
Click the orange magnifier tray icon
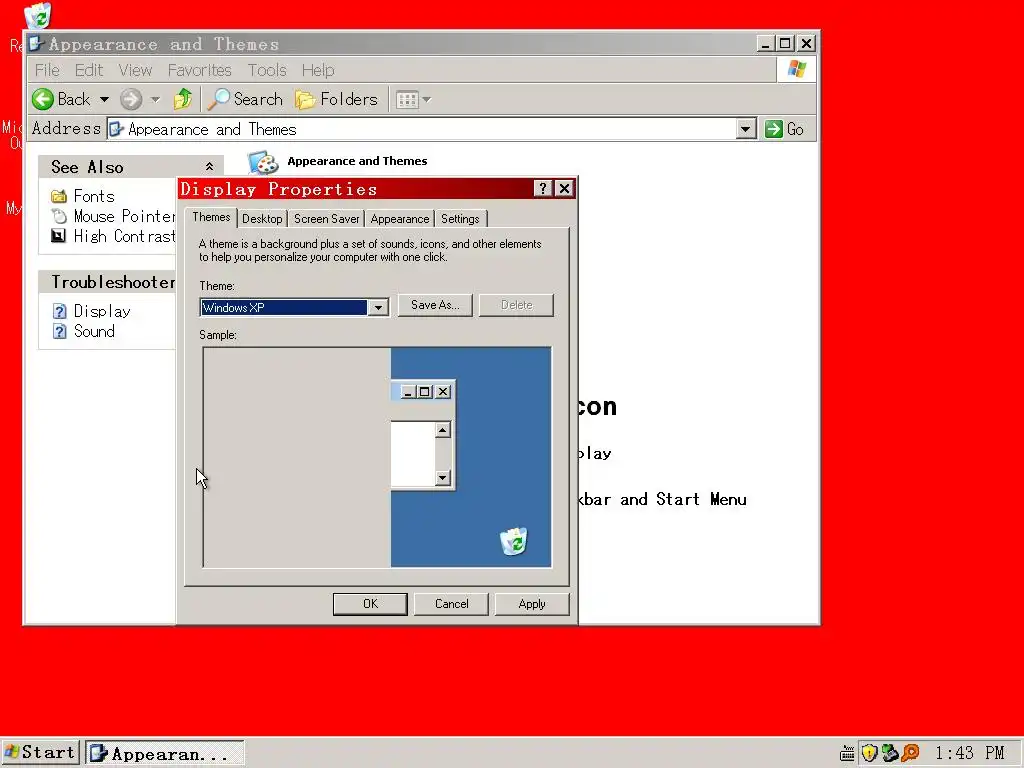pos(910,753)
